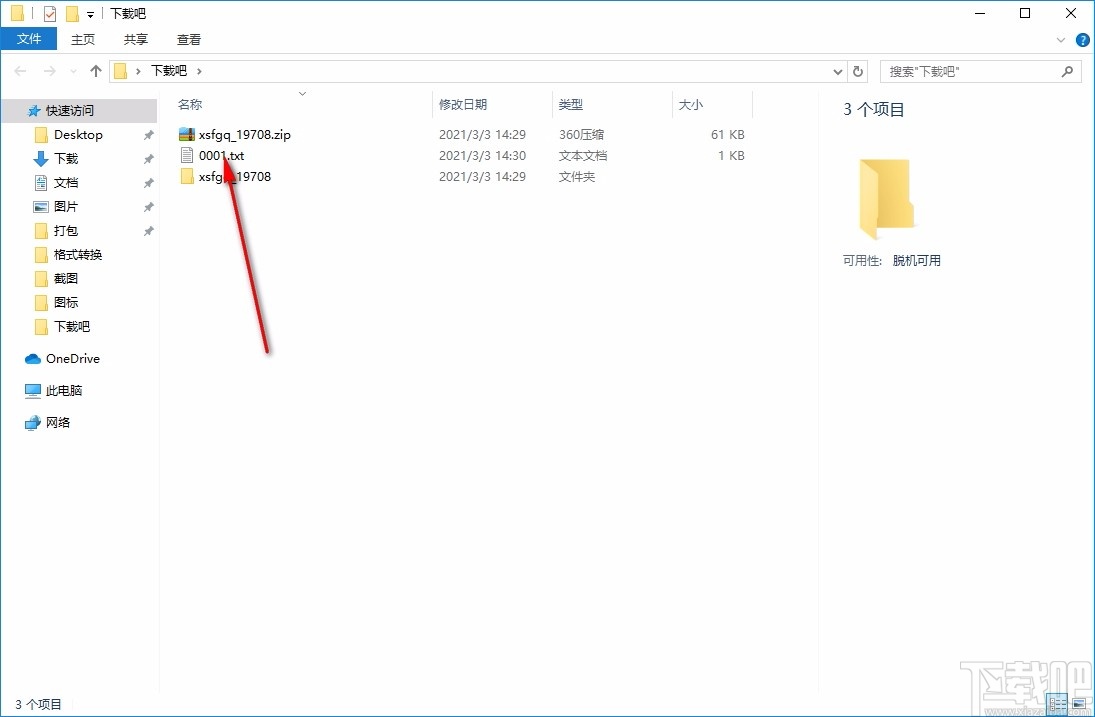Select the file 0001.txt

pos(221,156)
